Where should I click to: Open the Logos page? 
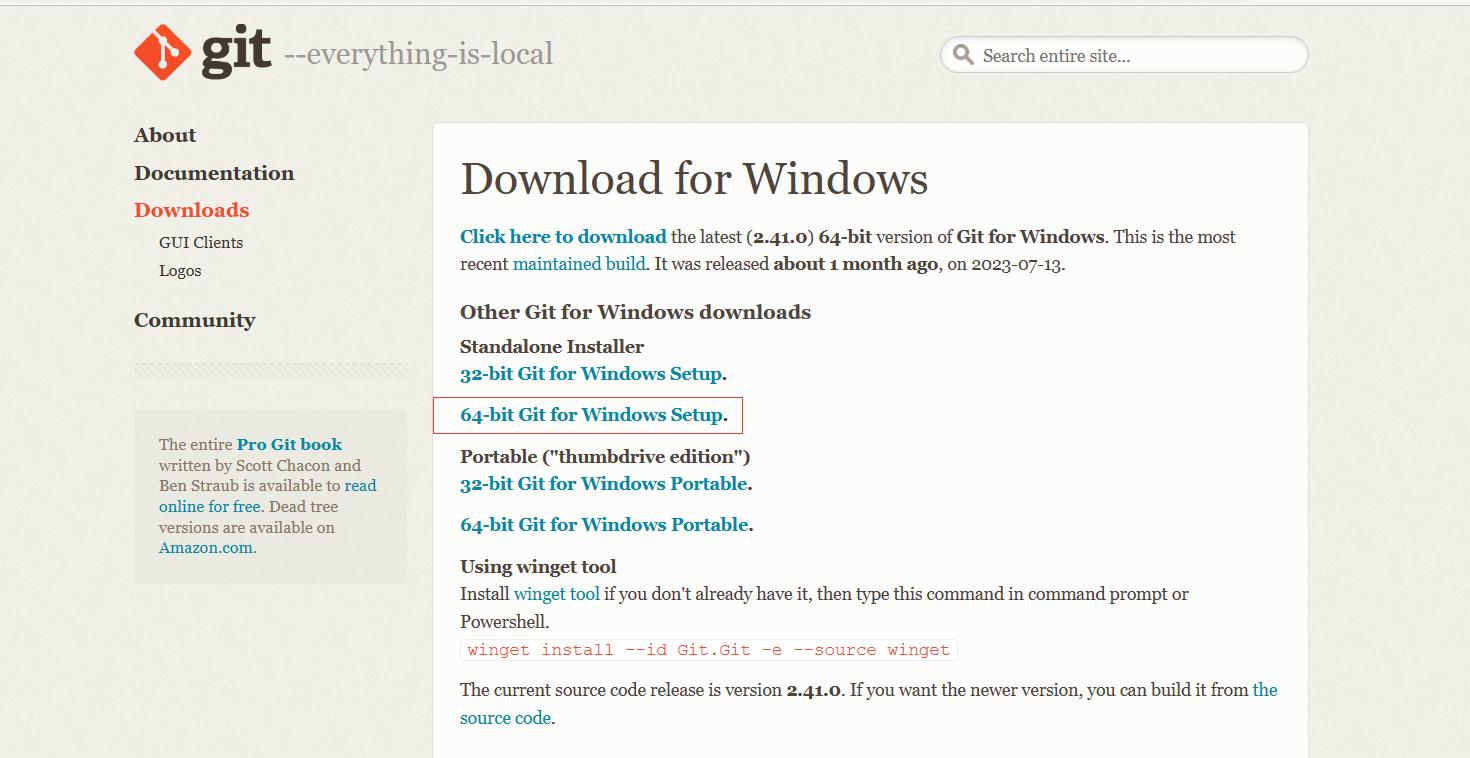coord(180,270)
